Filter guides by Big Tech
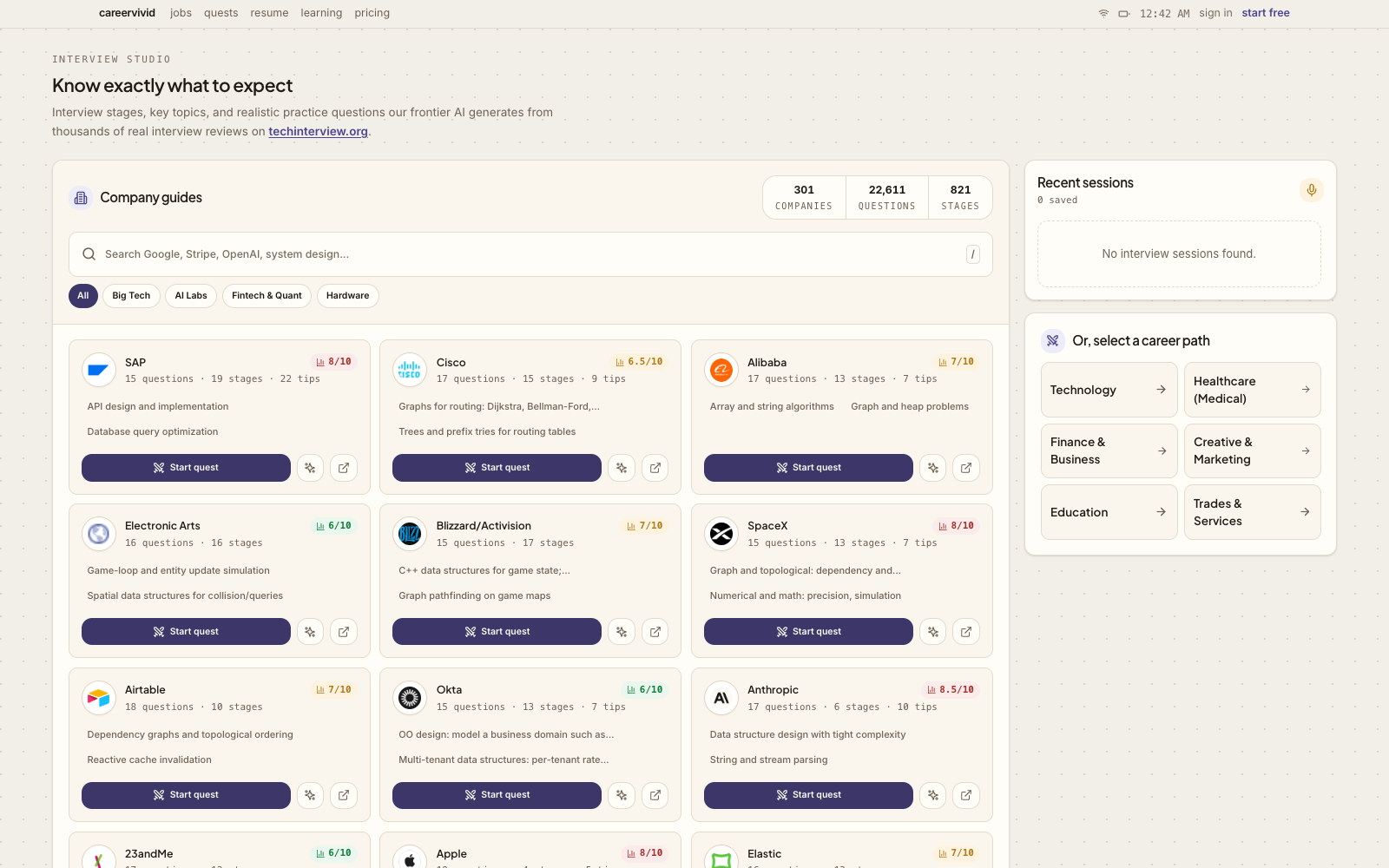Screen dimensions: 1389x868 [x=131, y=296]
